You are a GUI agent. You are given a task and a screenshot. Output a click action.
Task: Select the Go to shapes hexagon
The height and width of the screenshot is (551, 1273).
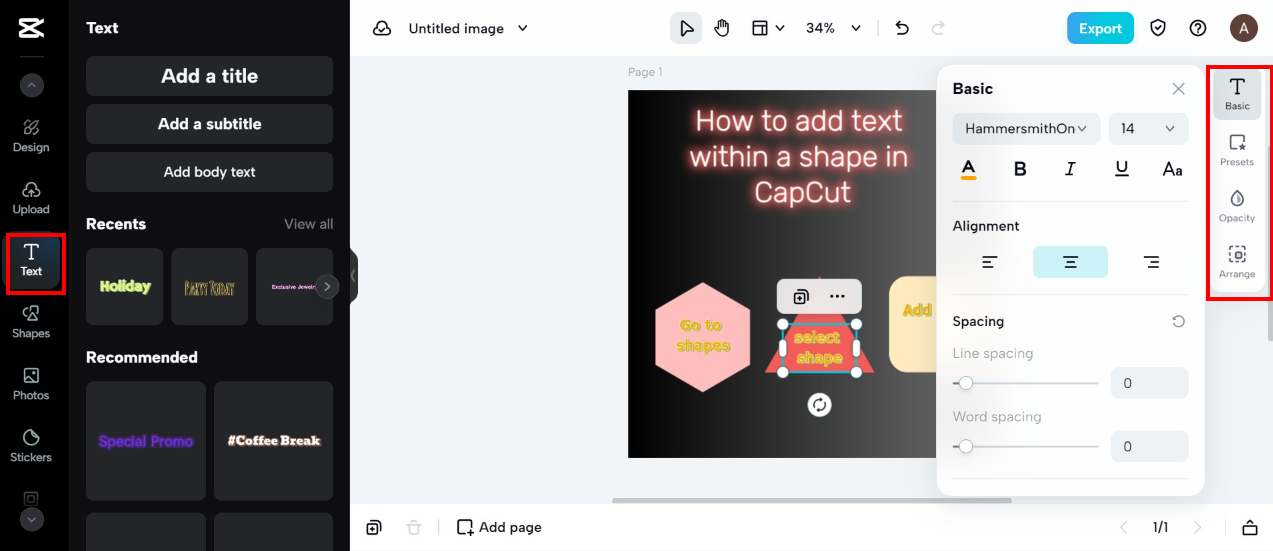point(703,337)
